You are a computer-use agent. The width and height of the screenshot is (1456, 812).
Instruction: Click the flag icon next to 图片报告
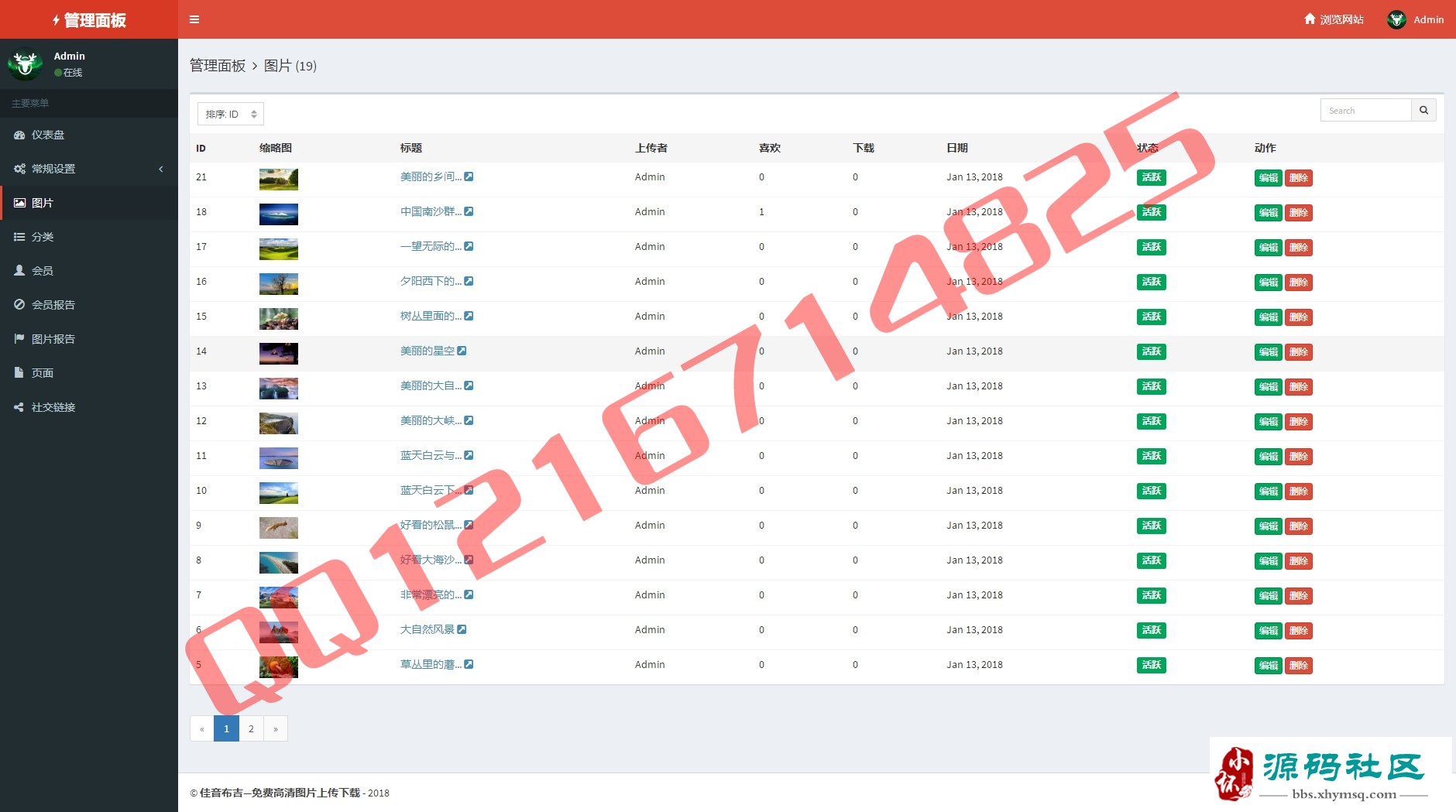pyautogui.click(x=19, y=339)
